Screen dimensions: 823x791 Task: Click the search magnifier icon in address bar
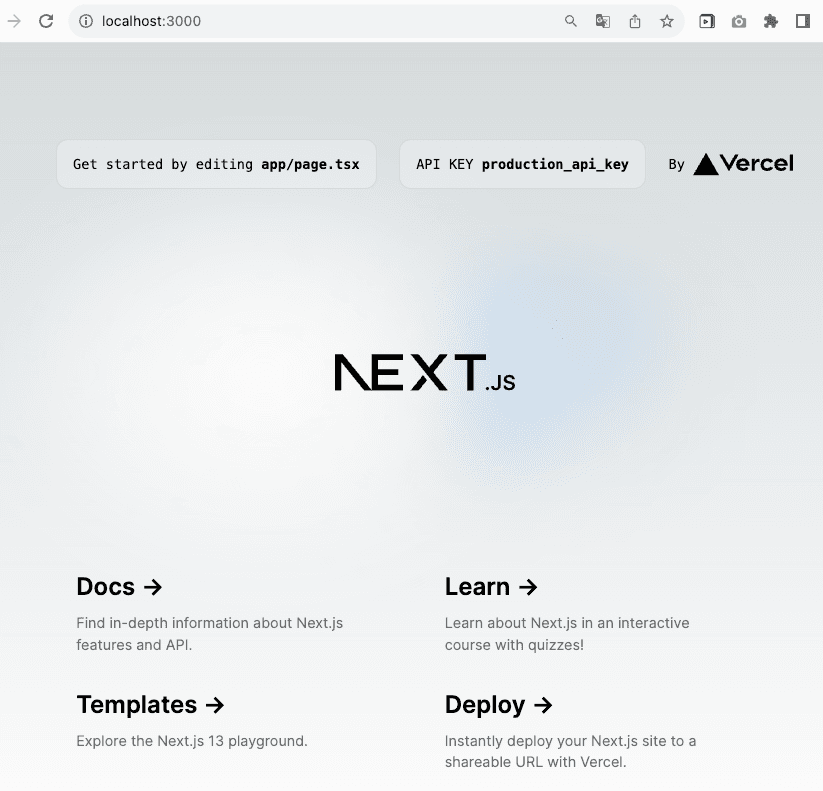[x=571, y=21]
